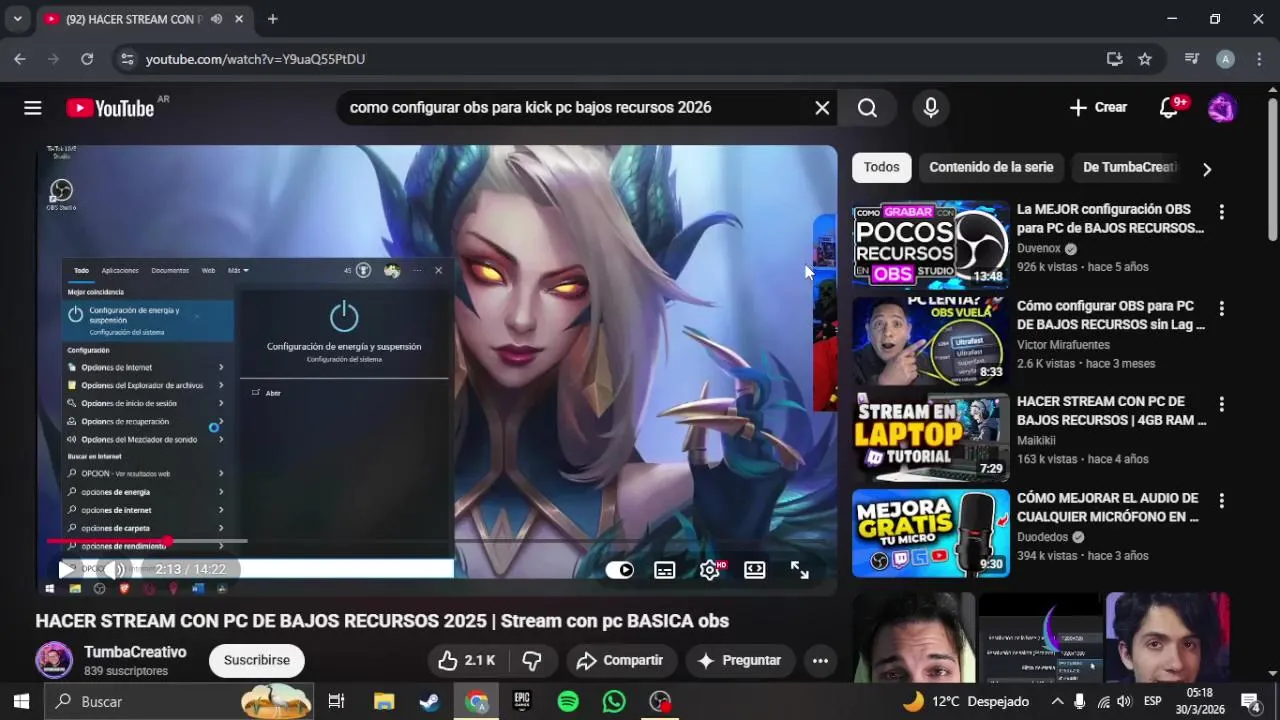Open the TumbaCreativo channel avatar
Viewport: 1280px width, 720px height.
click(x=54, y=660)
